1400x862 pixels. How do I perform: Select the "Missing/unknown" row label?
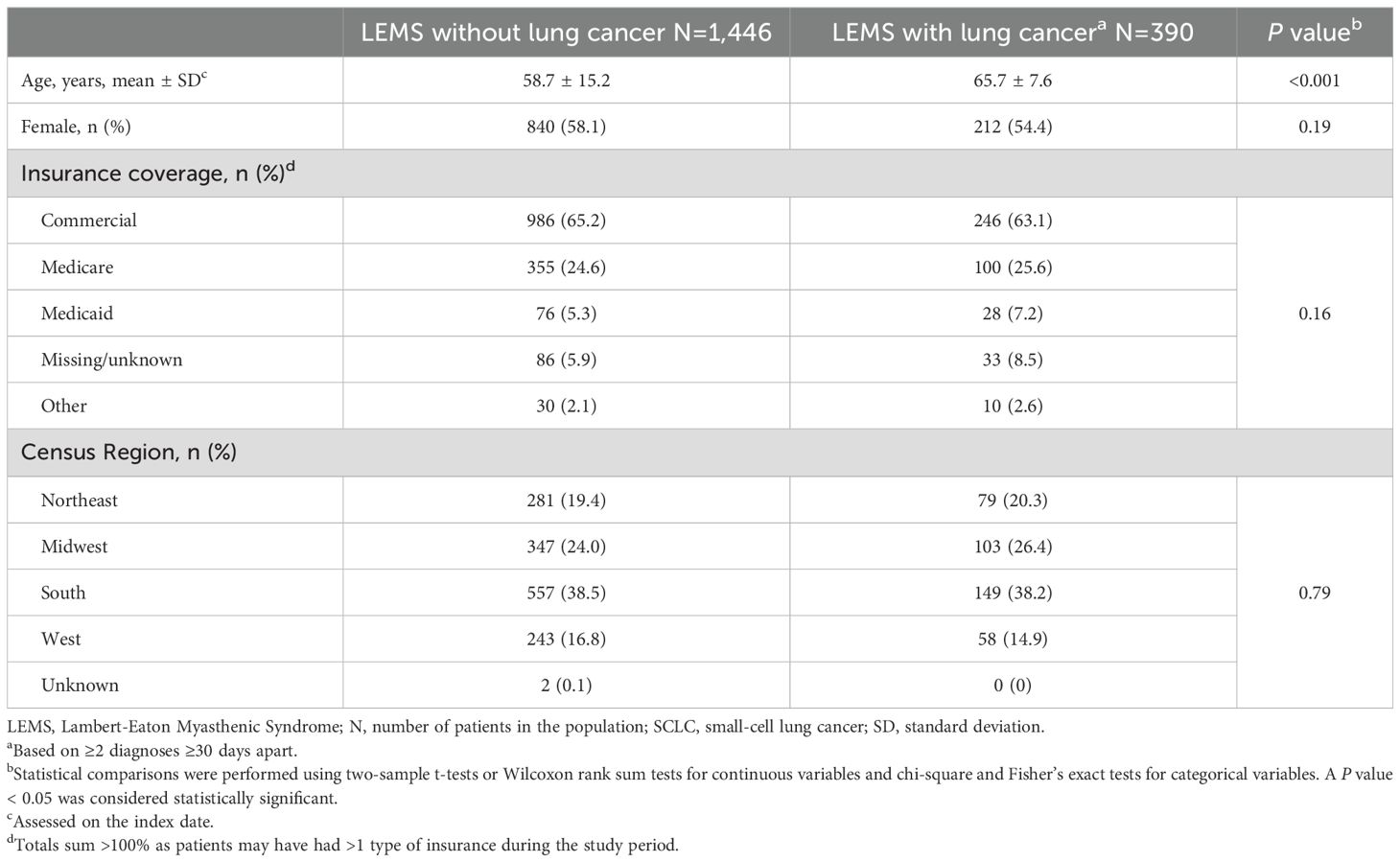(111, 360)
